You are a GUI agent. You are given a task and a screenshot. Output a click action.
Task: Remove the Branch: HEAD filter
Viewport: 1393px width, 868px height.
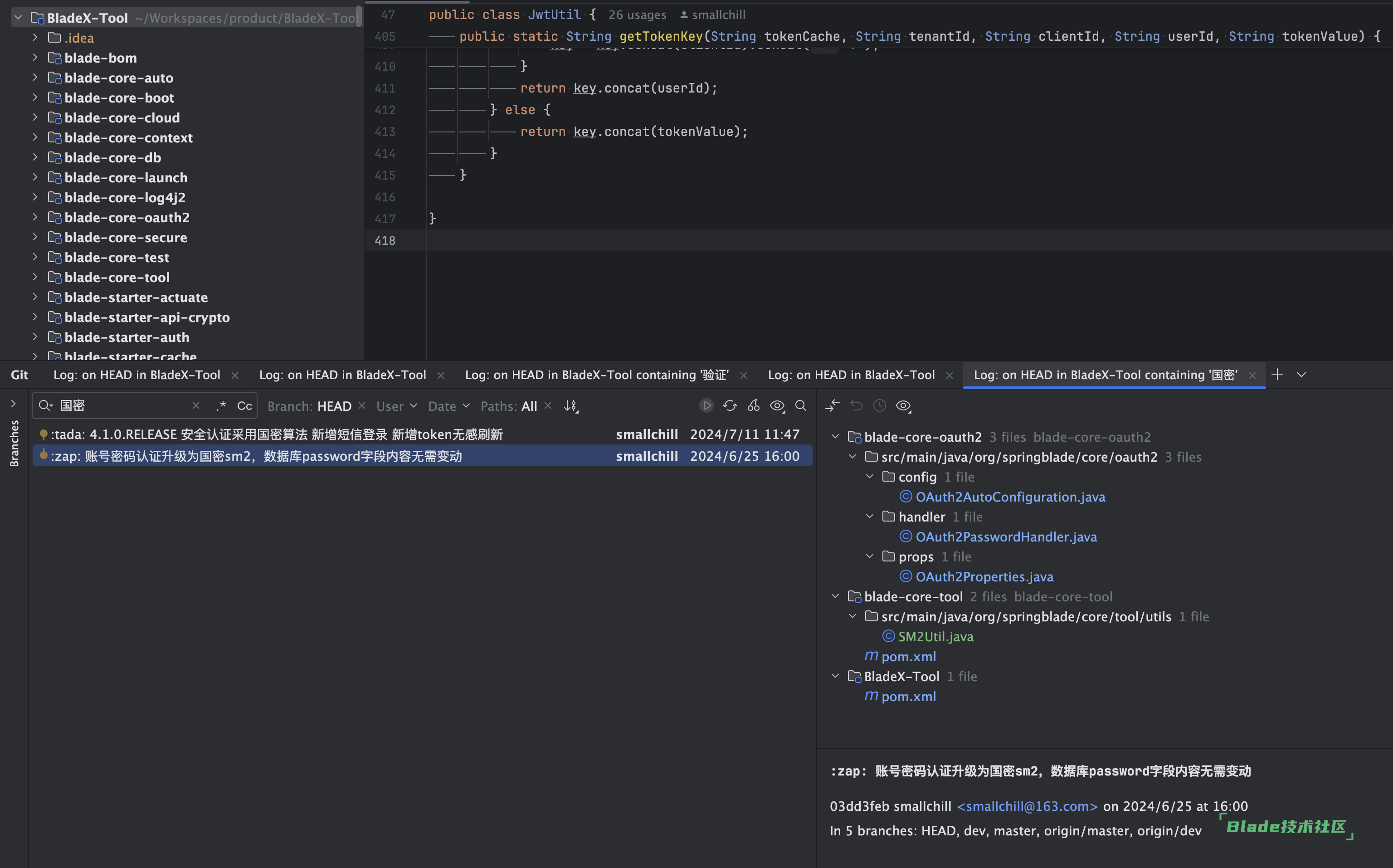tap(361, 405)
